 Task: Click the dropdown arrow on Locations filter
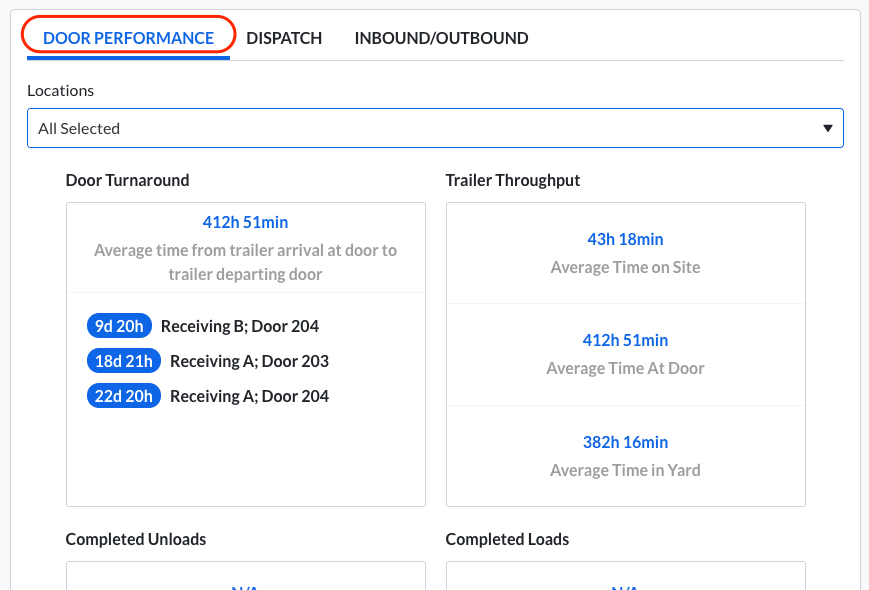(828, 128)
